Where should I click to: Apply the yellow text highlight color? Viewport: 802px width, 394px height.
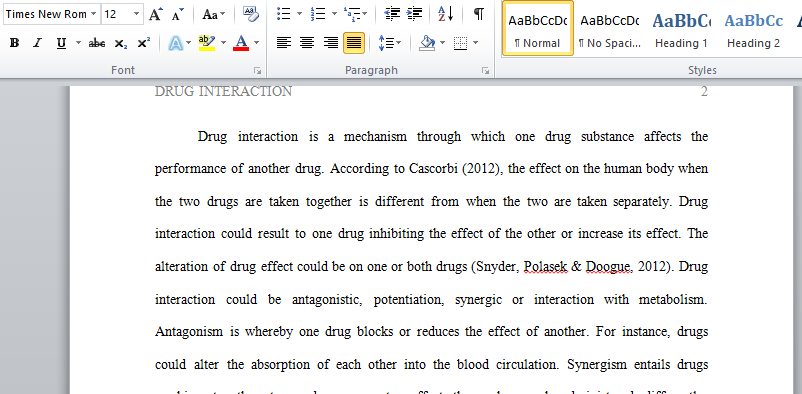207,43
